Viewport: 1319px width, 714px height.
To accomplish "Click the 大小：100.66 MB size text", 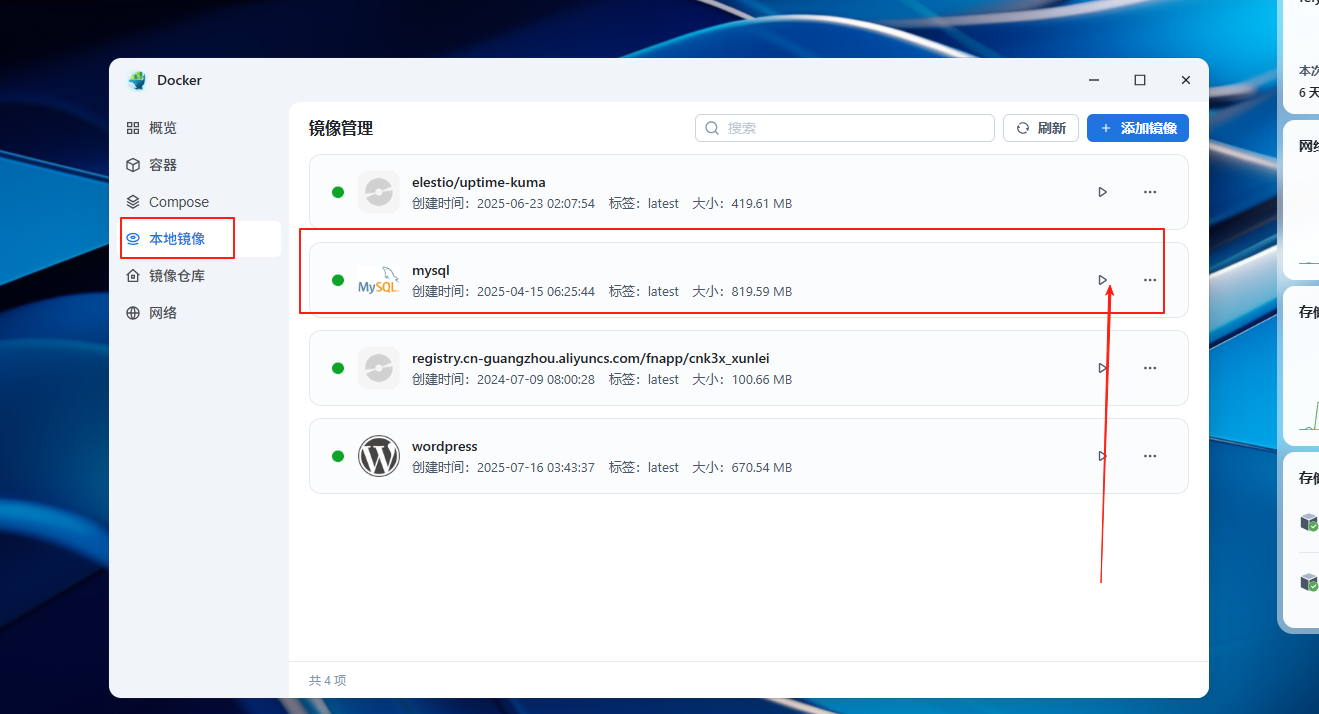I will click(742, 380).
